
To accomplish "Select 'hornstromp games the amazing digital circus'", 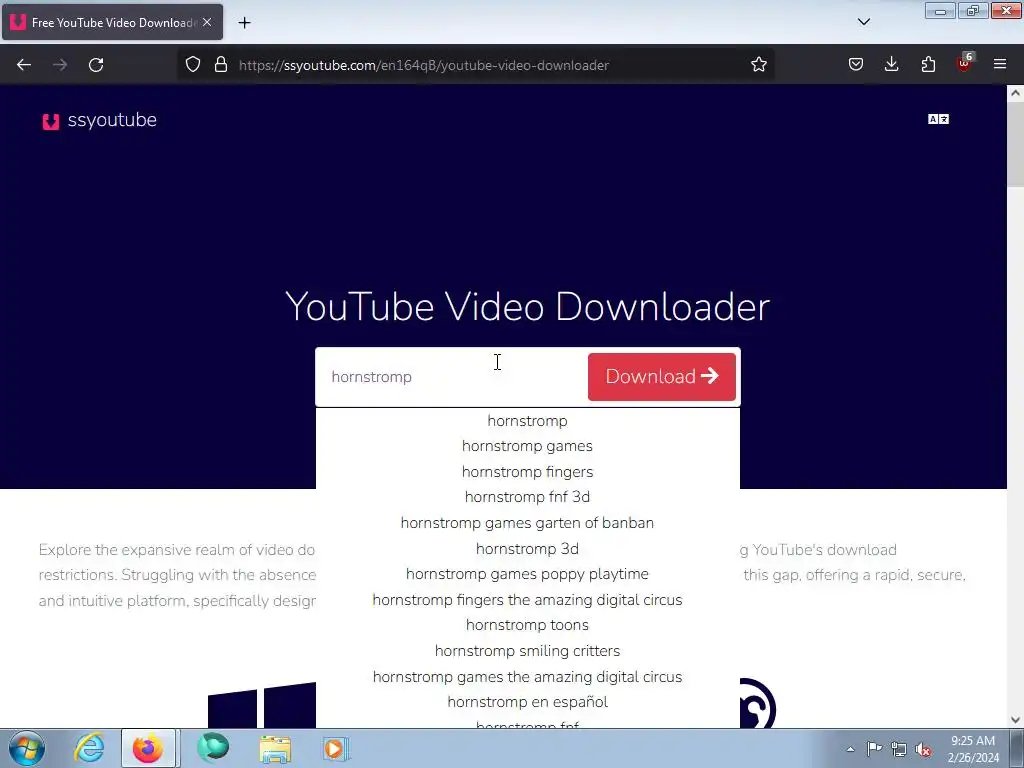I will [528, 677].
